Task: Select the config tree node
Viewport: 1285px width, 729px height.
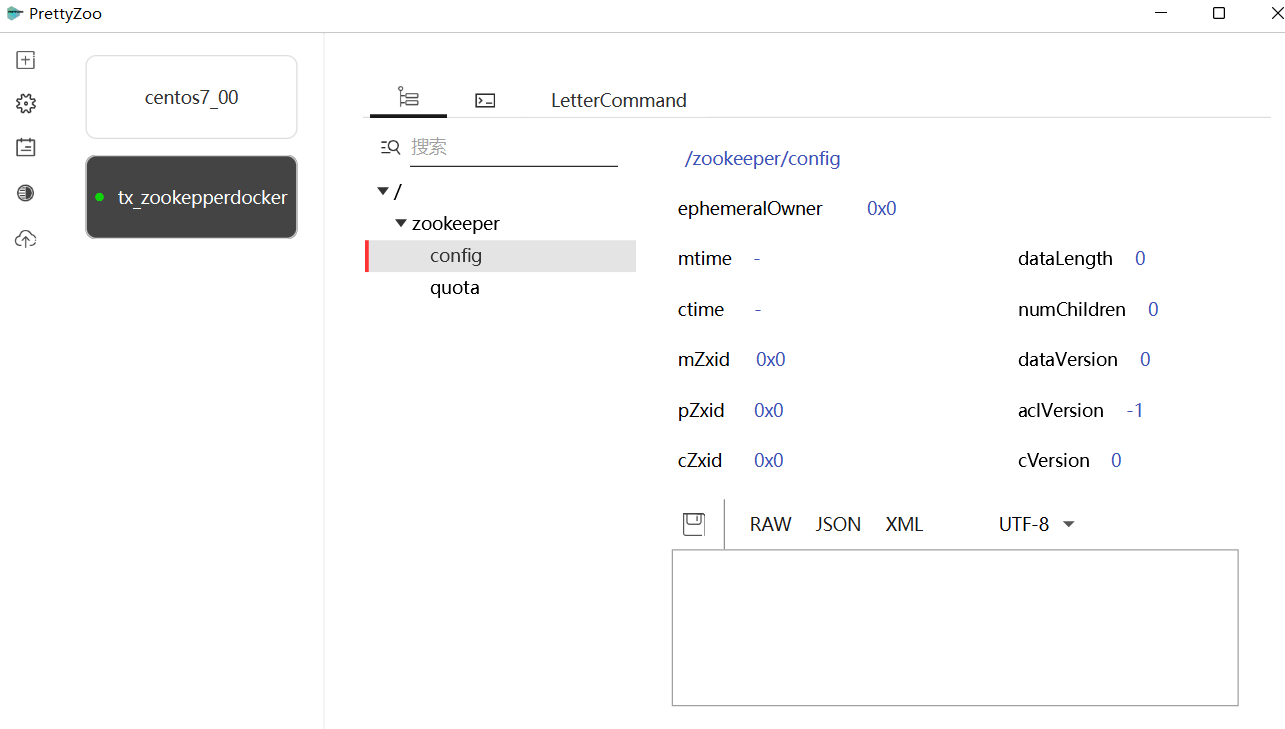Action: pyautogui.click(x=501, y=256)
